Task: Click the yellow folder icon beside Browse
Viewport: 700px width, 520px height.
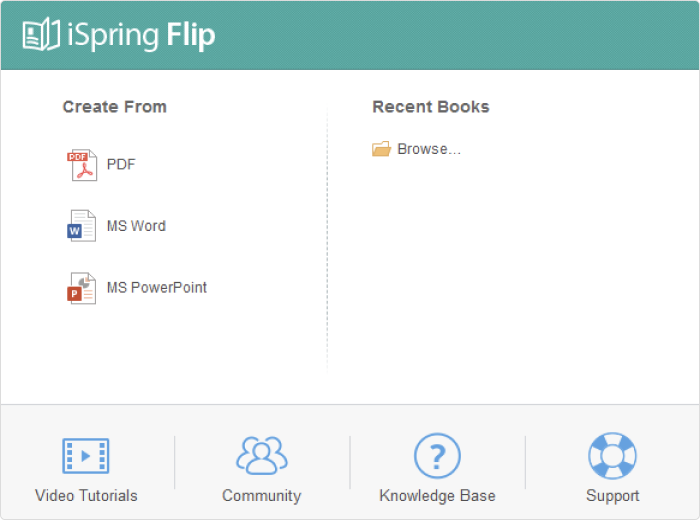Action: 381,149
